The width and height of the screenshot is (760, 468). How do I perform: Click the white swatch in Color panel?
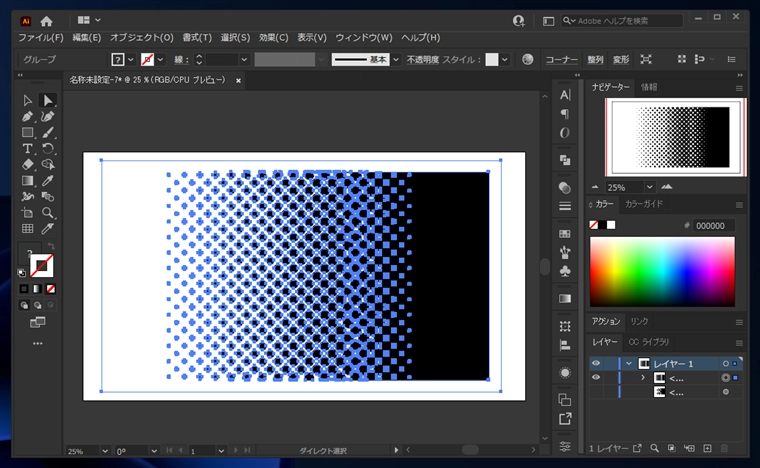pos(611,225)
